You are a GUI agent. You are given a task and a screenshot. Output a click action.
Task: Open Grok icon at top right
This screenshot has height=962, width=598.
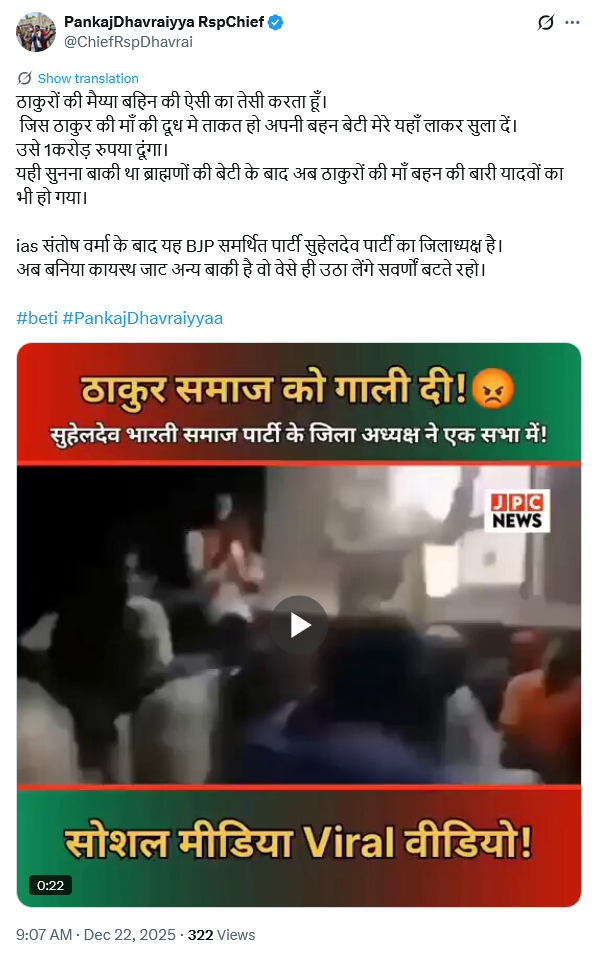[545, 23]
